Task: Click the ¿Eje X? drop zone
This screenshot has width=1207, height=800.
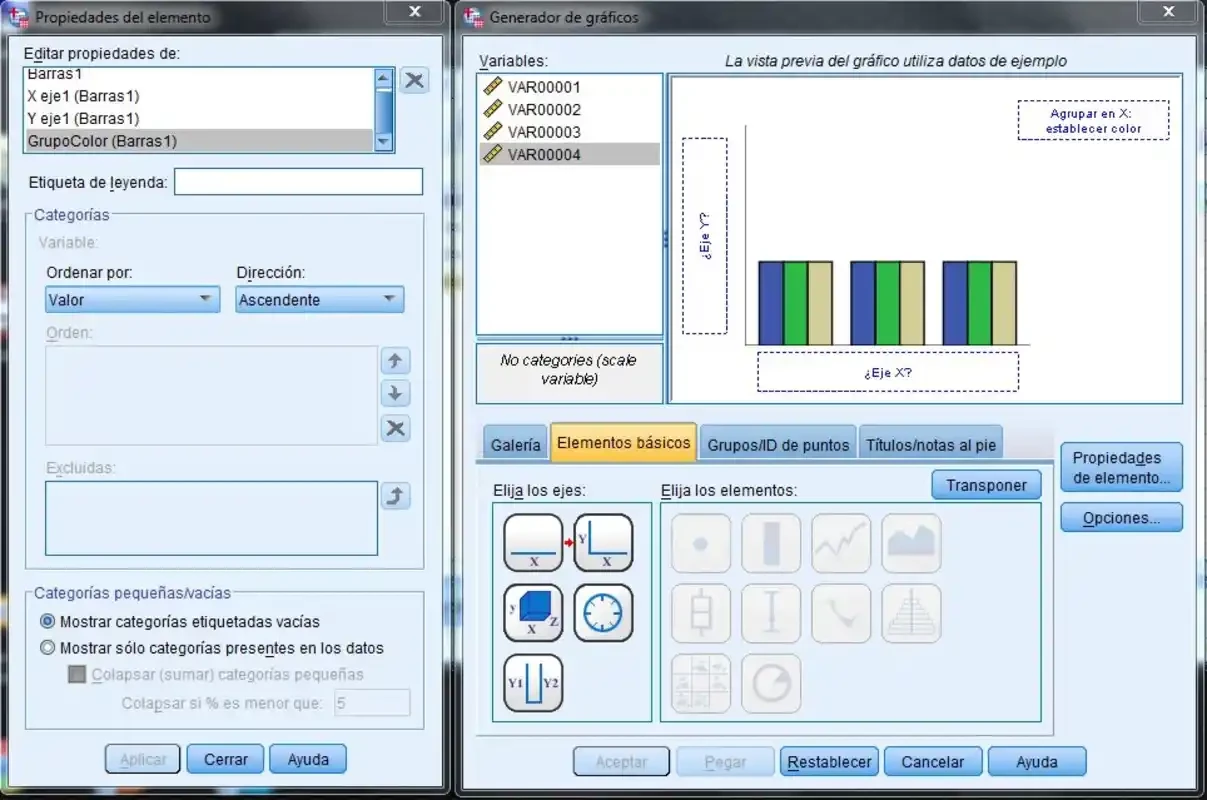Action: click(888, 372)
